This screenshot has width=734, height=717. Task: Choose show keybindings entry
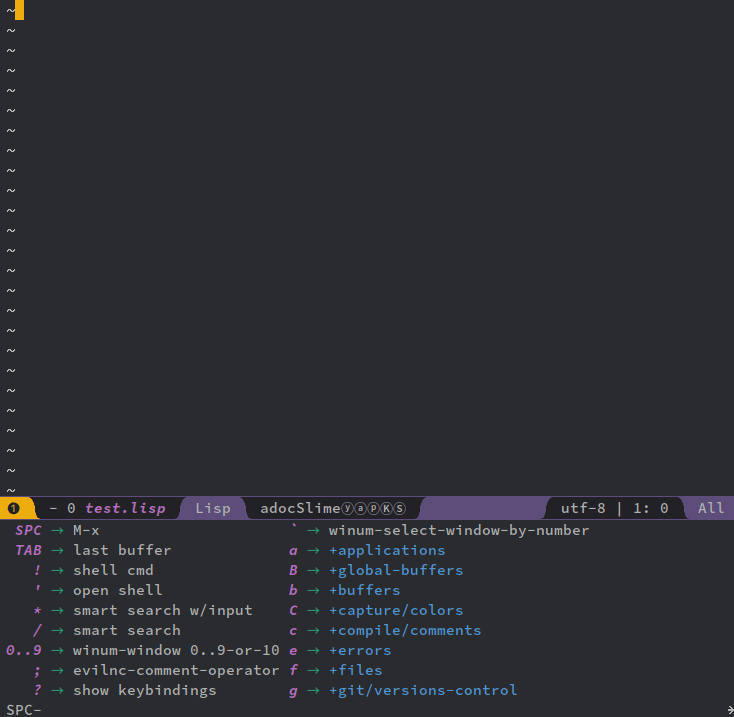click(x=125, y=690)
